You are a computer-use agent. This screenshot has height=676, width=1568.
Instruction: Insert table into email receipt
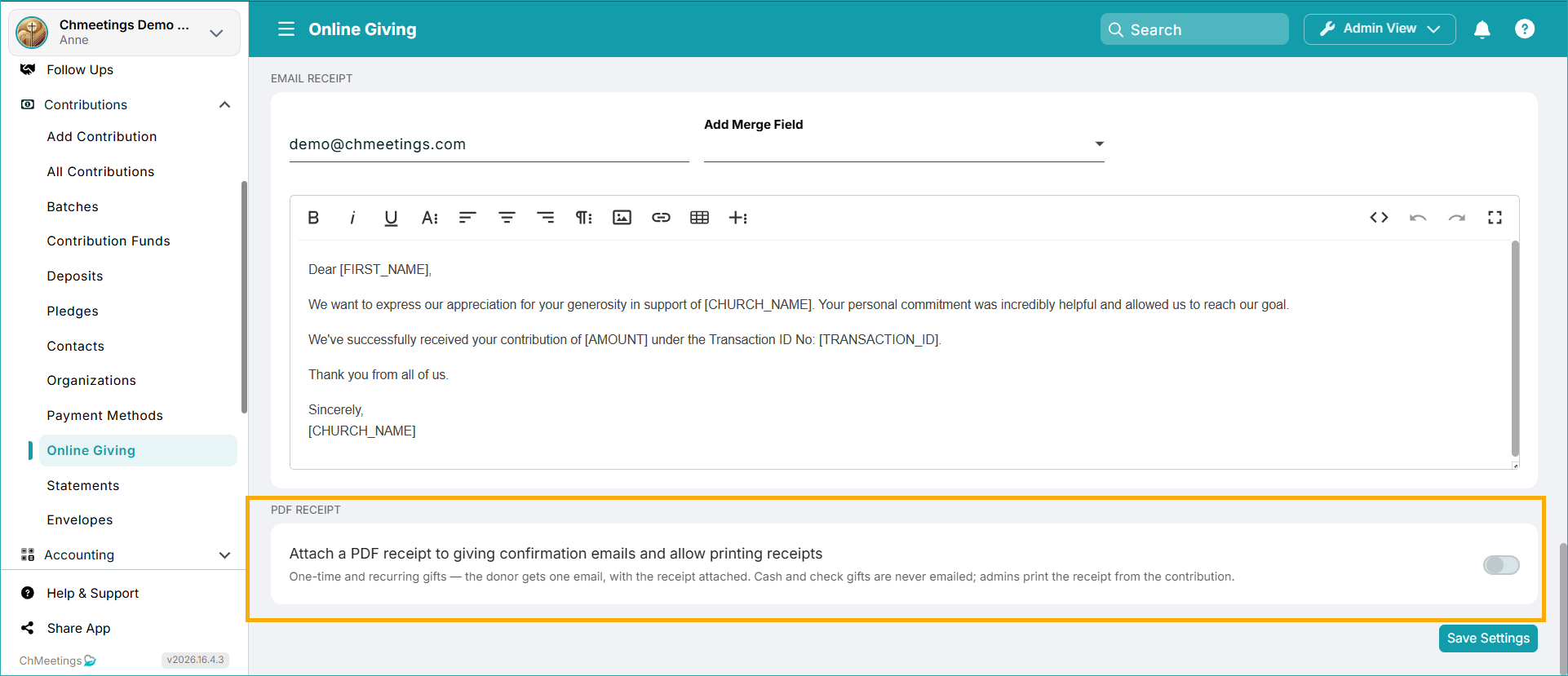tap(699, 218)
